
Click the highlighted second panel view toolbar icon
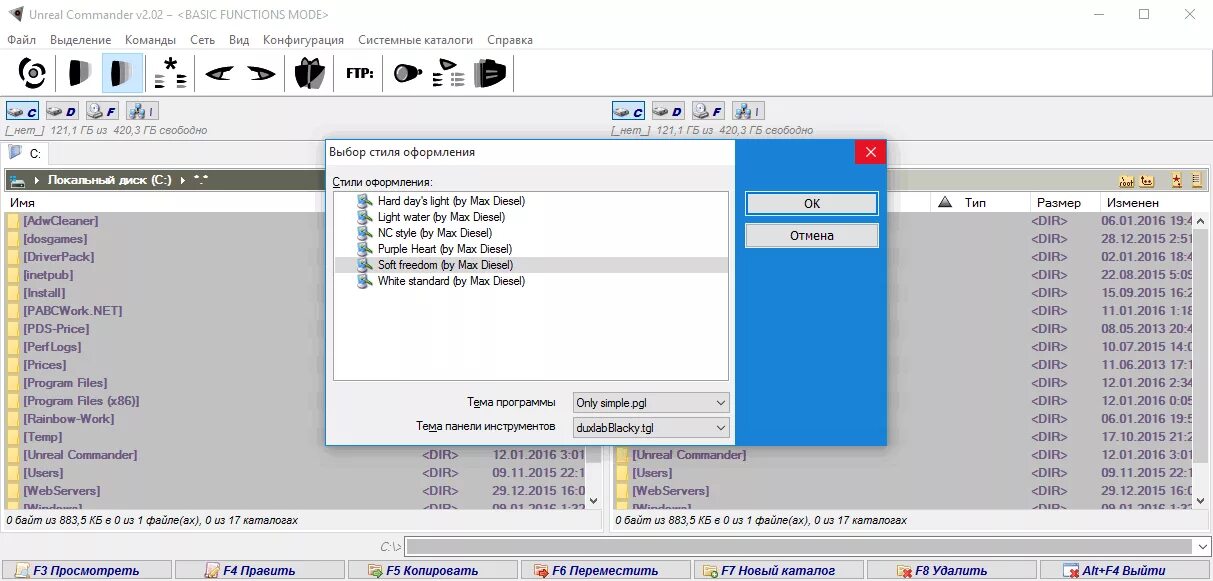pyautogui.click(x=122, y=73)
